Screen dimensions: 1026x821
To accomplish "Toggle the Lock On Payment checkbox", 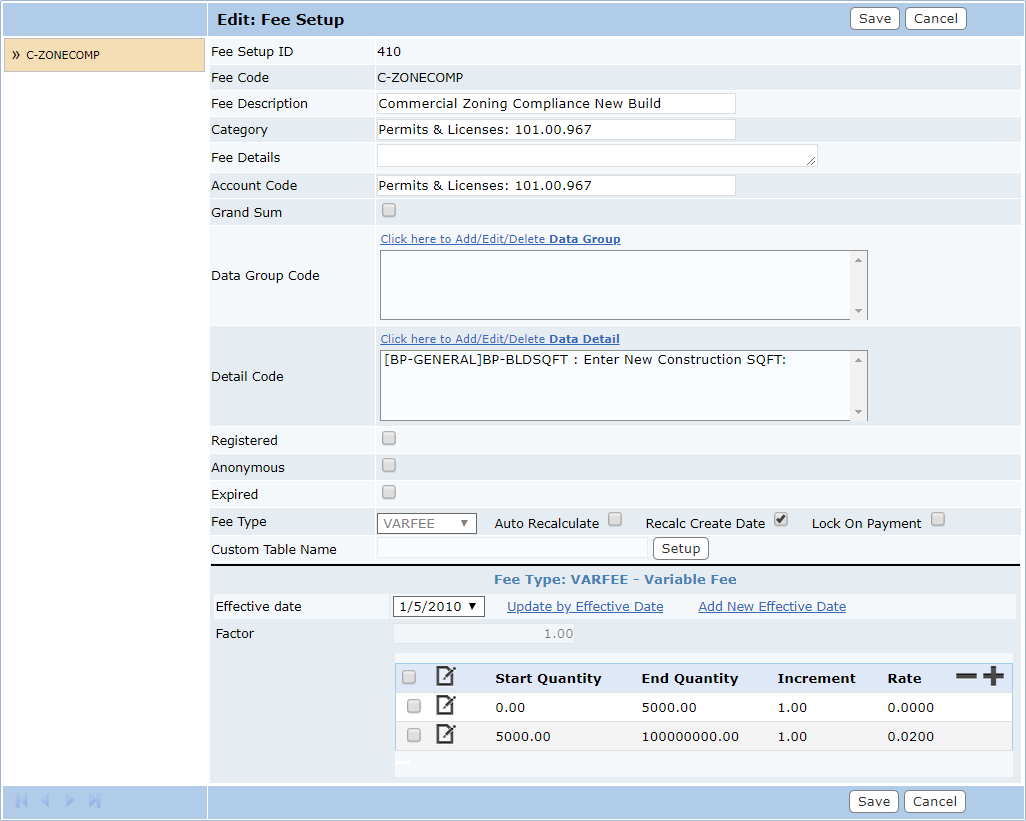I will 937,520.
